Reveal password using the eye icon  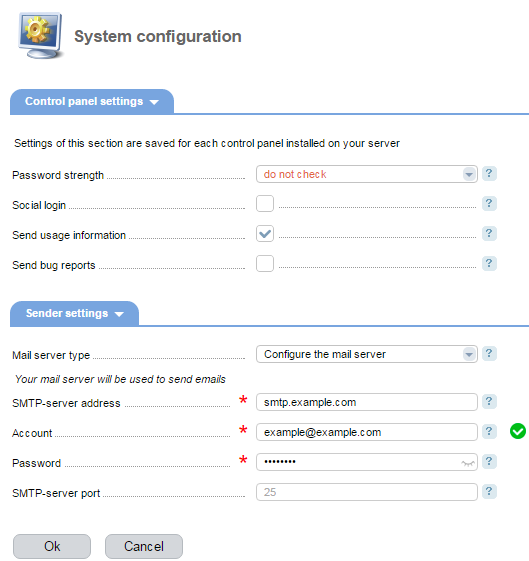tap(467, 463)
